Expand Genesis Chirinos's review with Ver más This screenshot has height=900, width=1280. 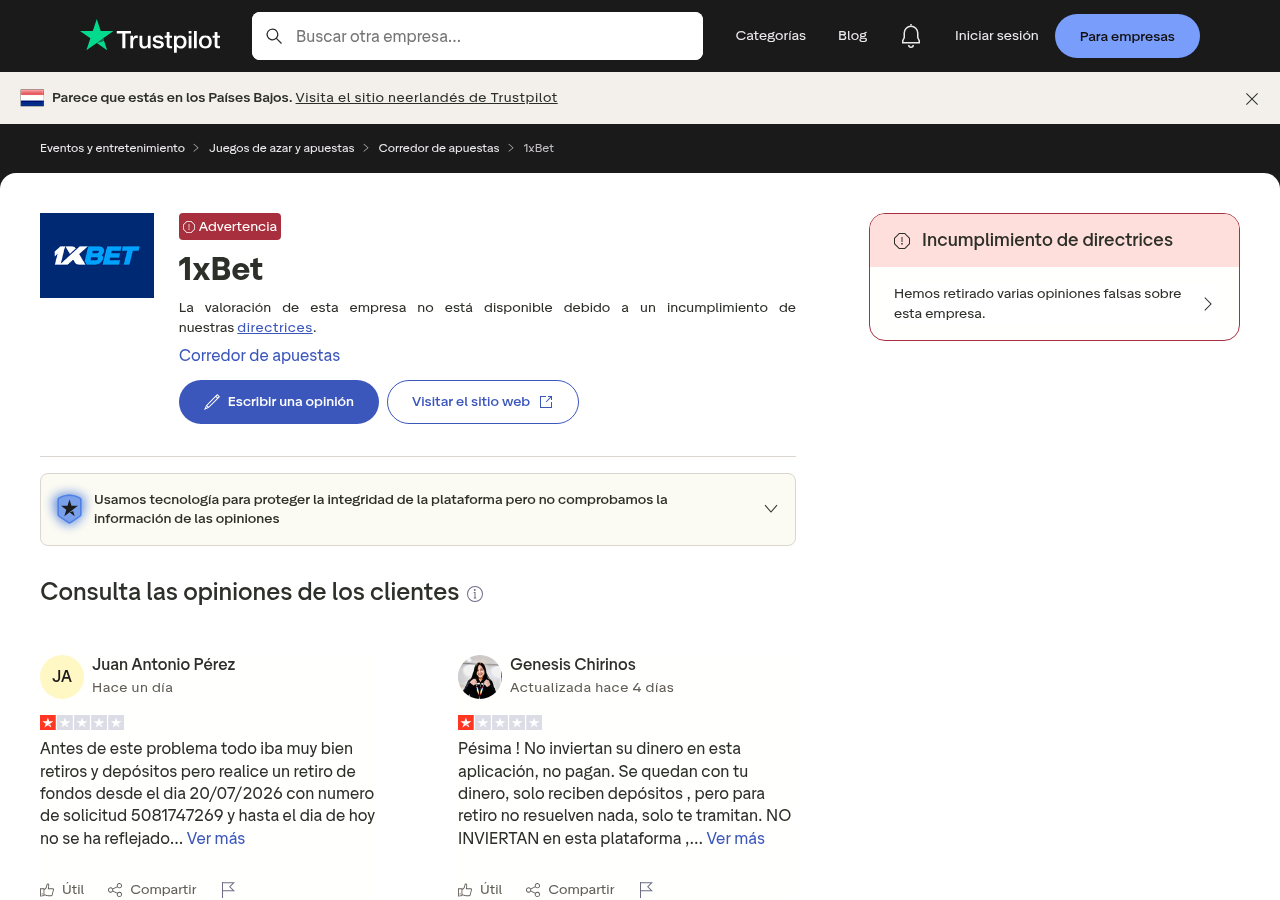[736, 839]
